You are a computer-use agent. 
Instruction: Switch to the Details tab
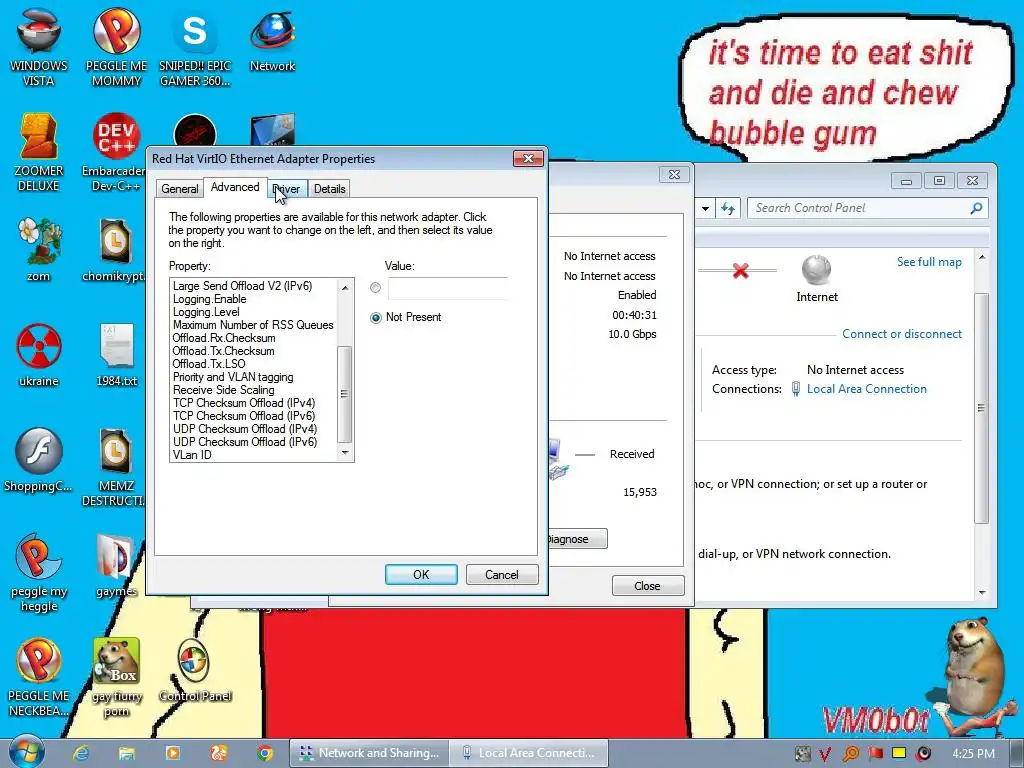329,189
